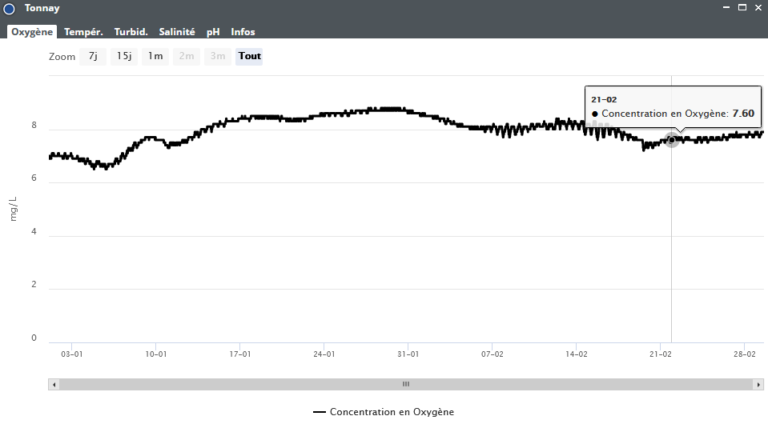Set zoom range to 15j
768x424 pixels.
(124, 56)
